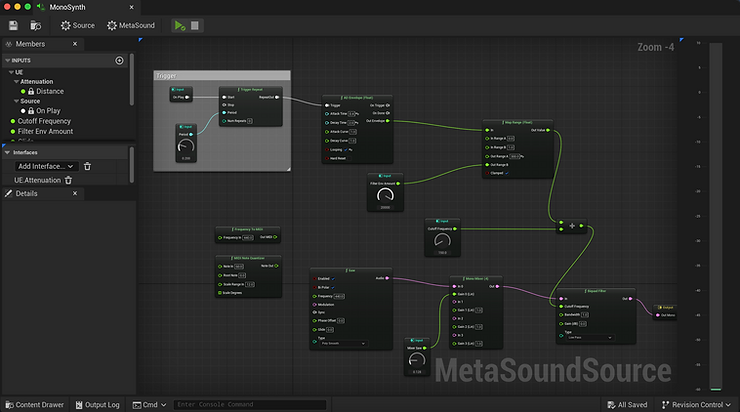Collapse the UE tree group
Screen dimensions: 740x412
coord(11,72)
